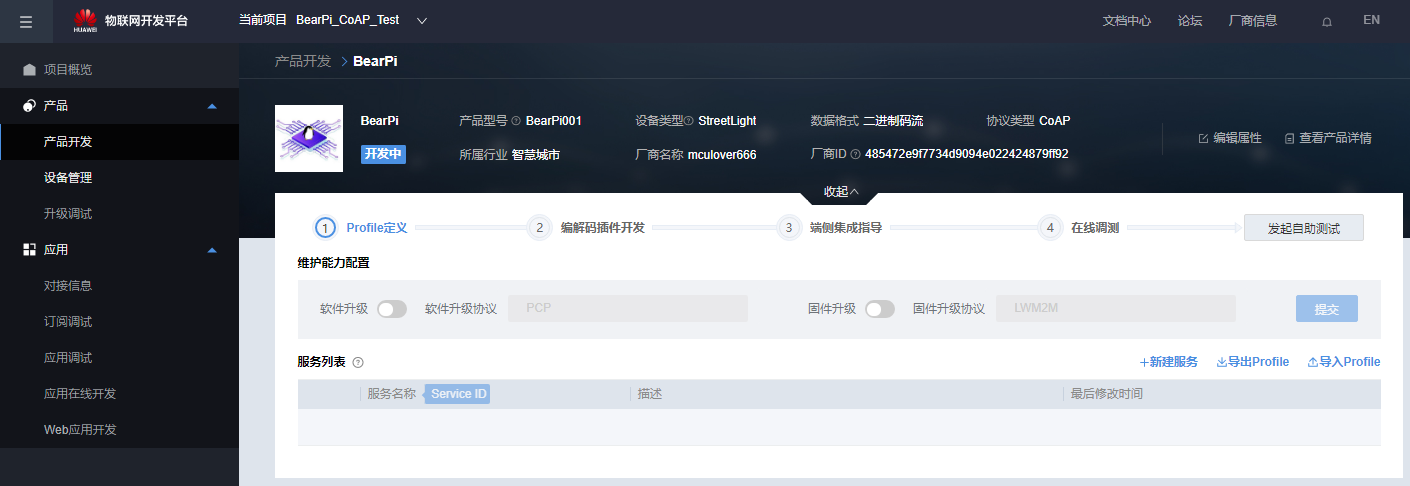This screenshot has height=486, width=1410.
Task: Click the BearPi product thumbnail image
Action: (309, 139)
